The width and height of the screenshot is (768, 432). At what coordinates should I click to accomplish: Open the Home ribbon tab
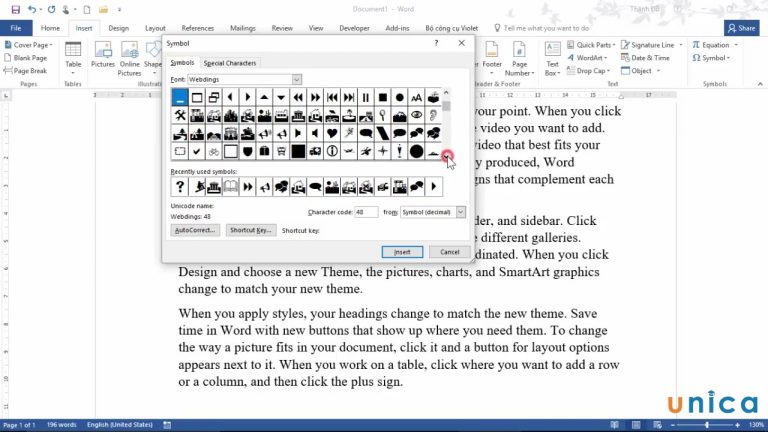pos(50,28)
